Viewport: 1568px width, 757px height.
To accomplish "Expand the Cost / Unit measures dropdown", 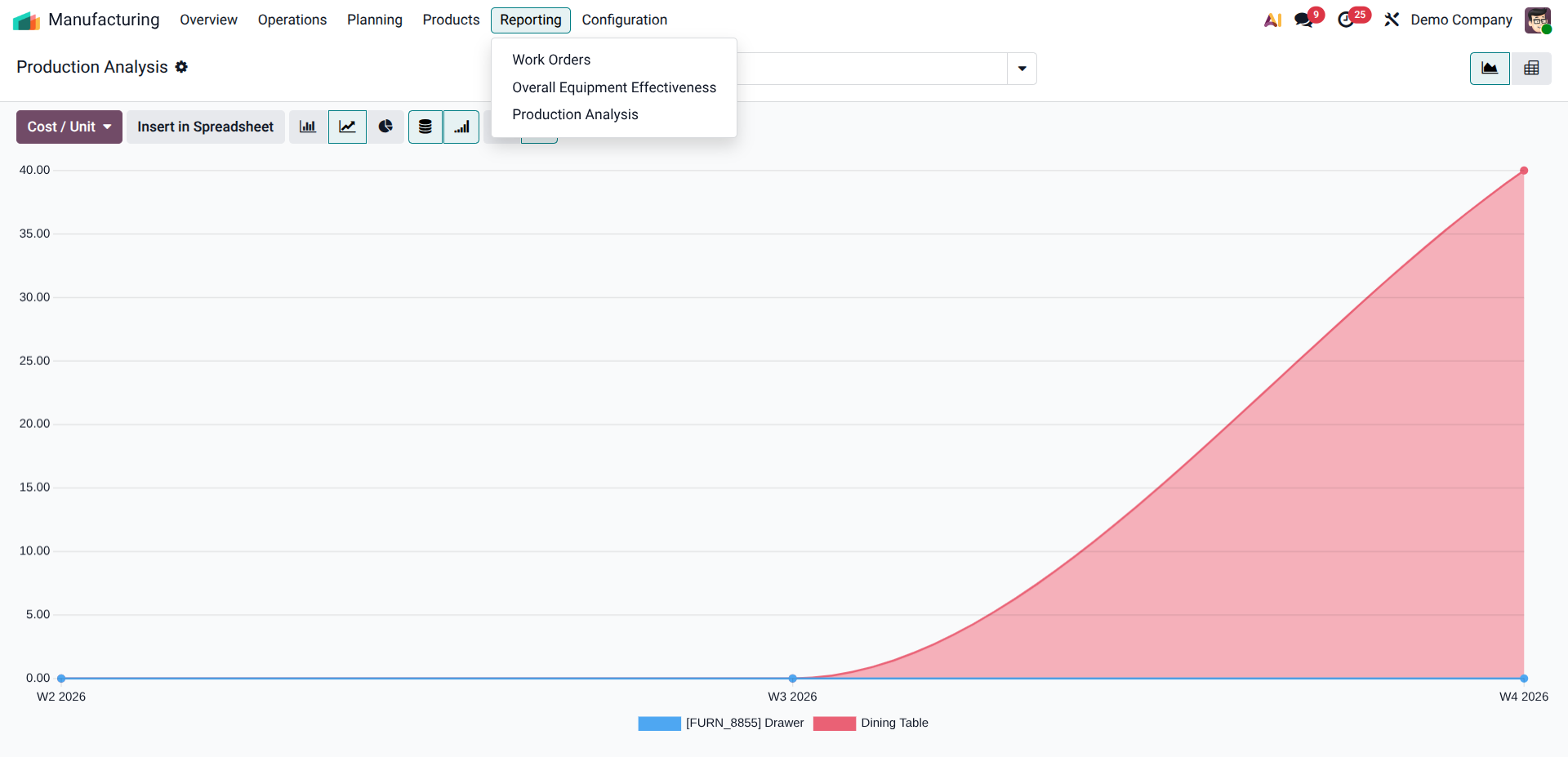I will click(x=69, y=127).
